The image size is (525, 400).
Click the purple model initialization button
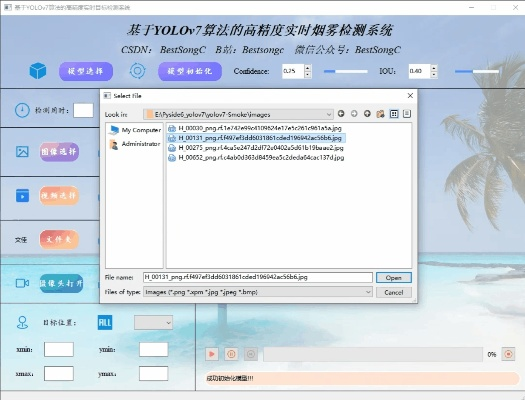(x=190, y=71)
